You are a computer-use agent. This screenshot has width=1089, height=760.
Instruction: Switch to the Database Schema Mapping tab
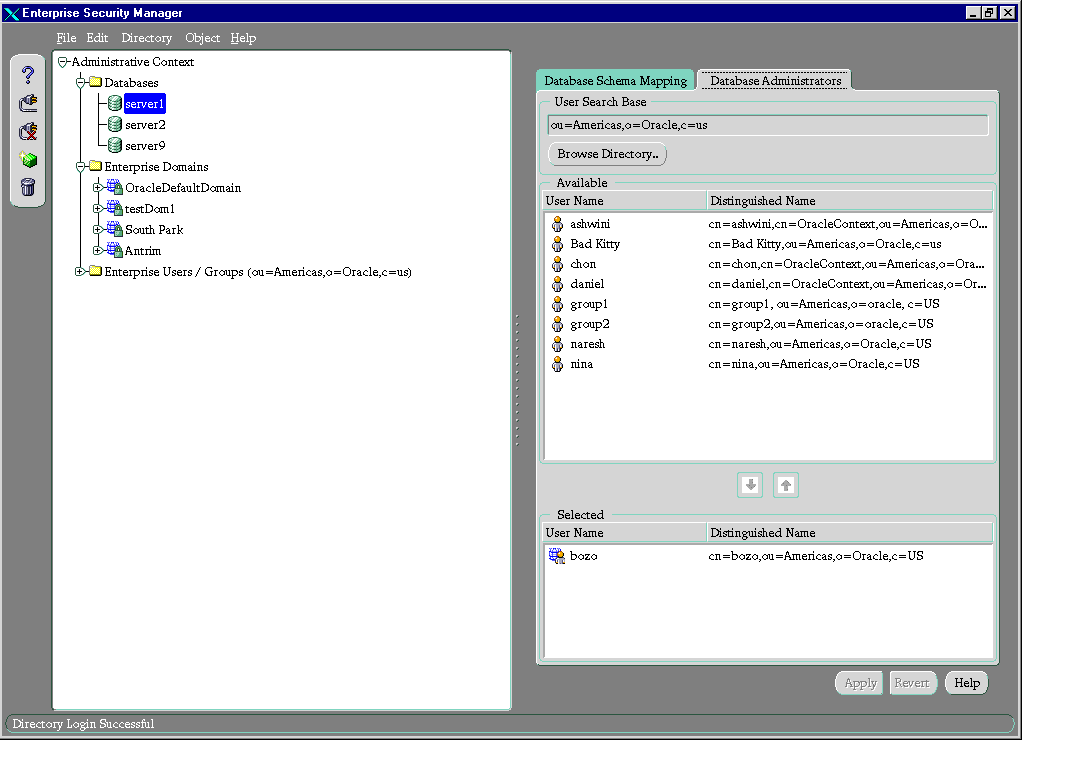pyautogui.click(x=615, y=81)
